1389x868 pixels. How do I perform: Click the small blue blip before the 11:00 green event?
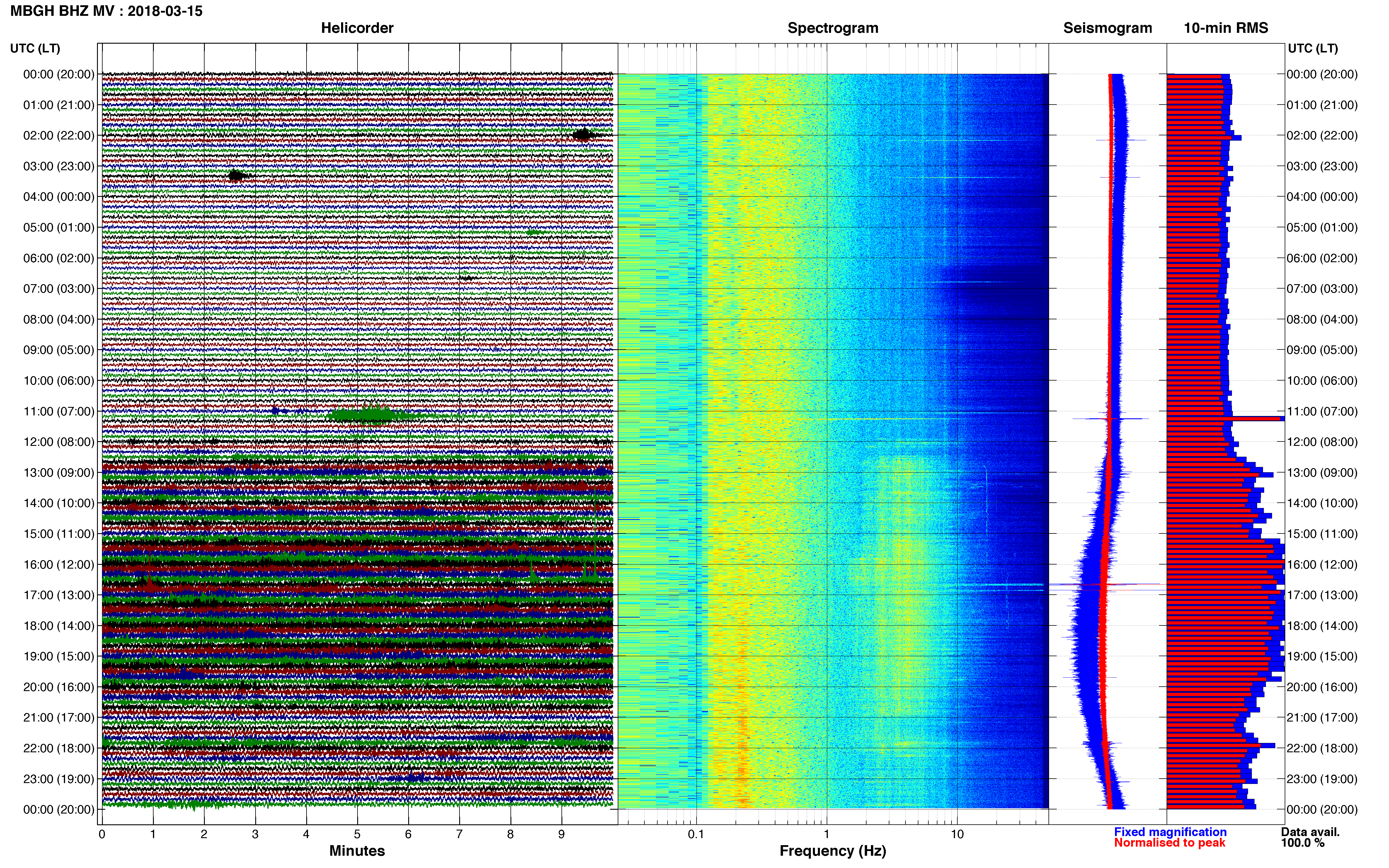(275, 410)
